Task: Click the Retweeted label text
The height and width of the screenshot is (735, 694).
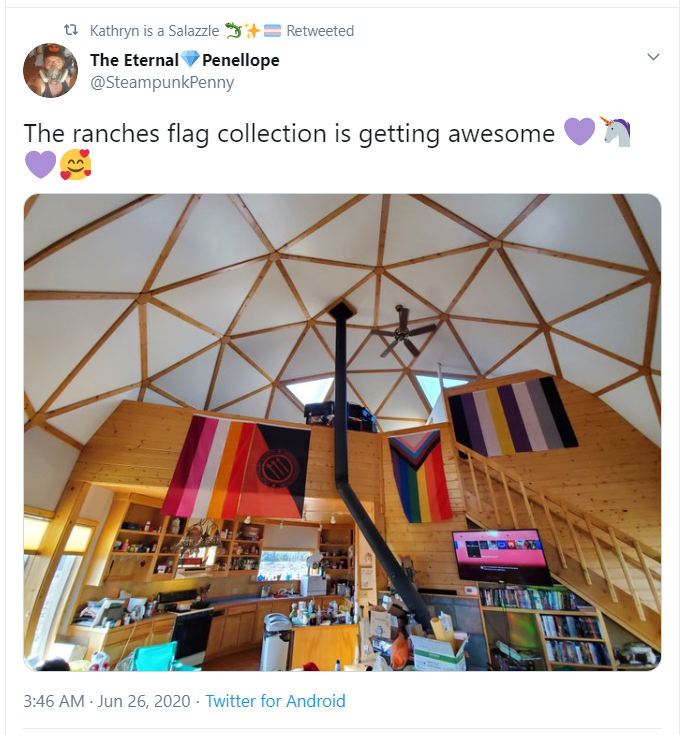Action: point(320,31)
